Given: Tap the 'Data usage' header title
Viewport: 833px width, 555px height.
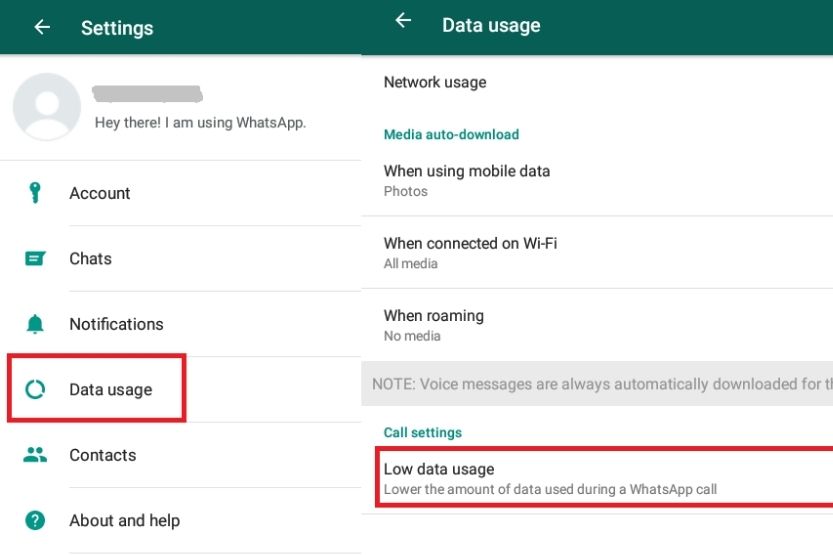Looking at the screenshot, I should click(491, 25).
